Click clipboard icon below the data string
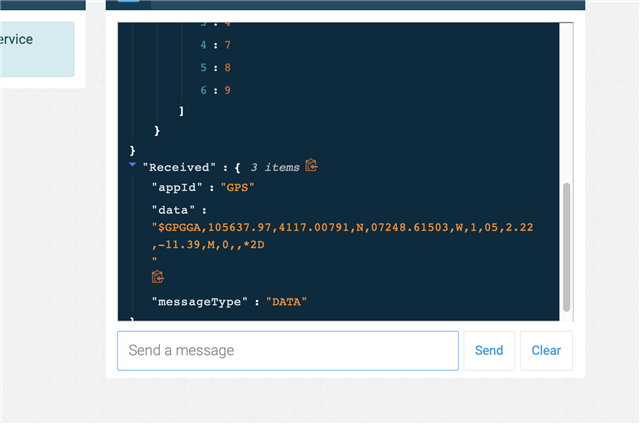Viewport: 640px width, 424px height. [158, 277]
